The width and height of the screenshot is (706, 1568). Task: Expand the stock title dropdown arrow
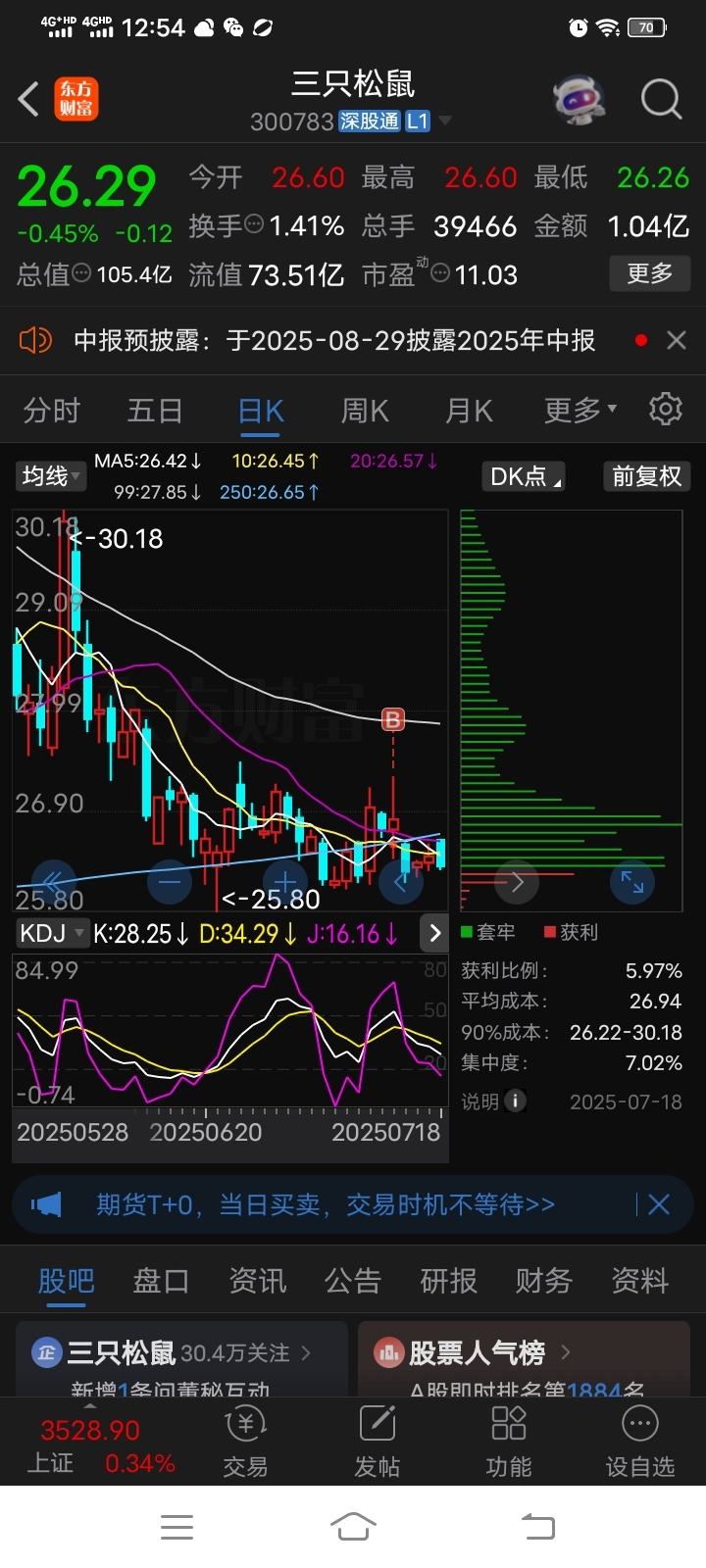pyautogui.click(x=445, y=122)
